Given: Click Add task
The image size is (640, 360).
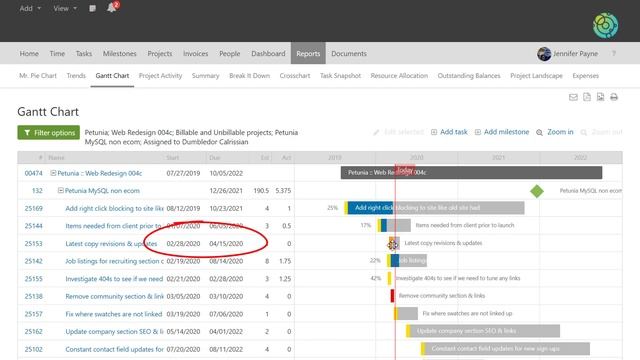Looking at the screenshot, I should tap(449, 132).
